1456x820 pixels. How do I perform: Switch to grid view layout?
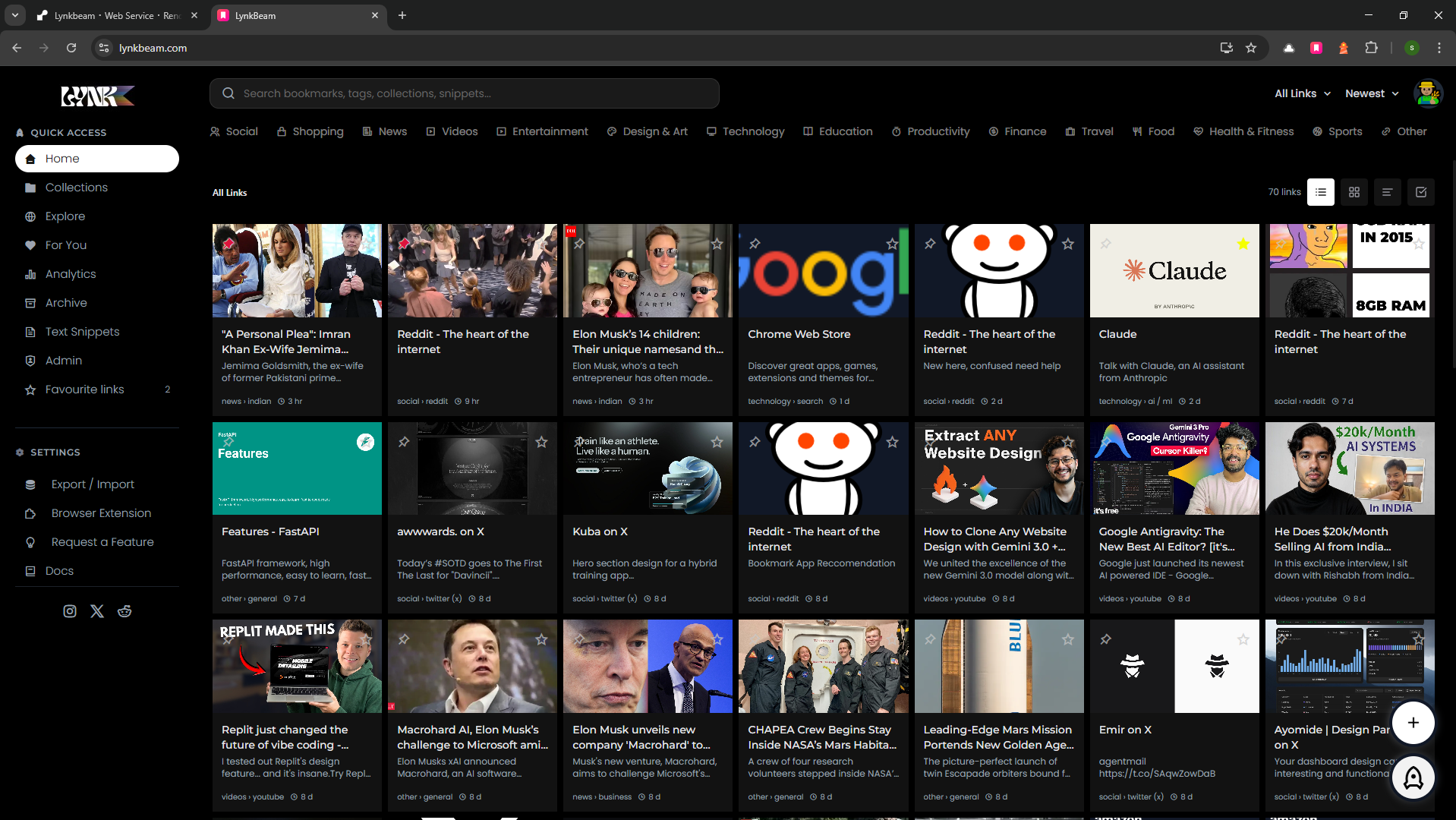tap(1354, 192)
